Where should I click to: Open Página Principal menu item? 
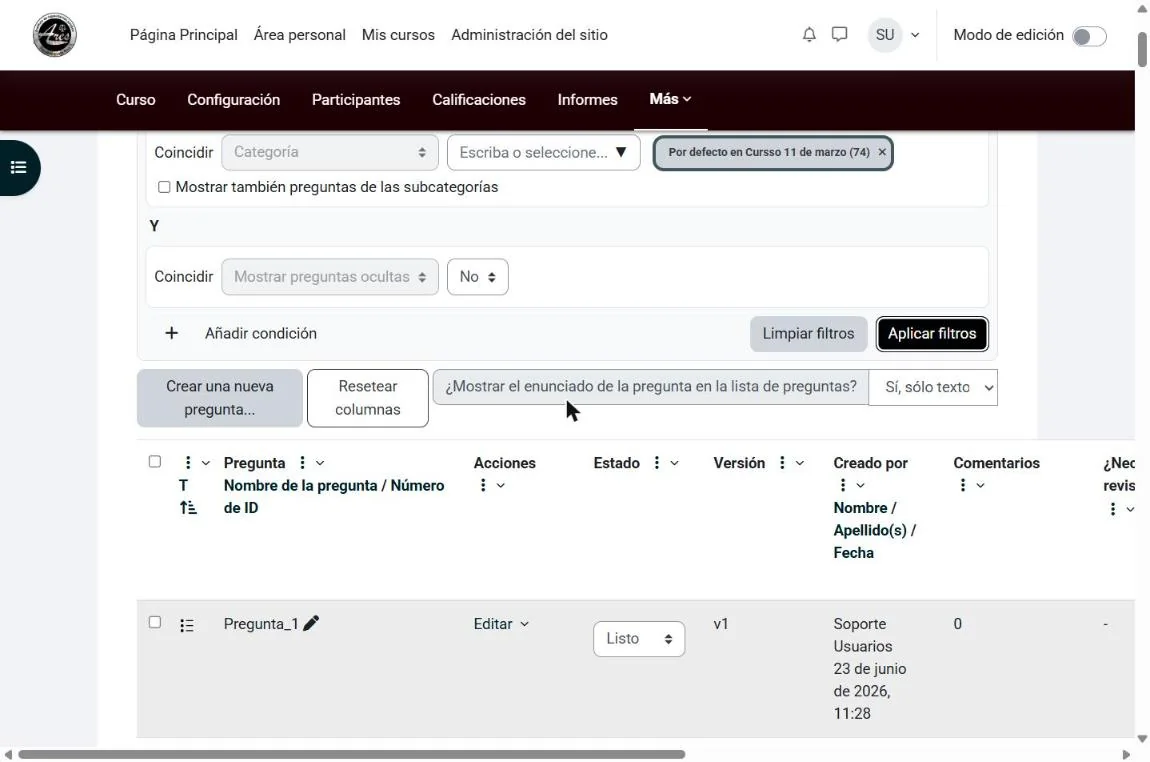coord(183,35)
